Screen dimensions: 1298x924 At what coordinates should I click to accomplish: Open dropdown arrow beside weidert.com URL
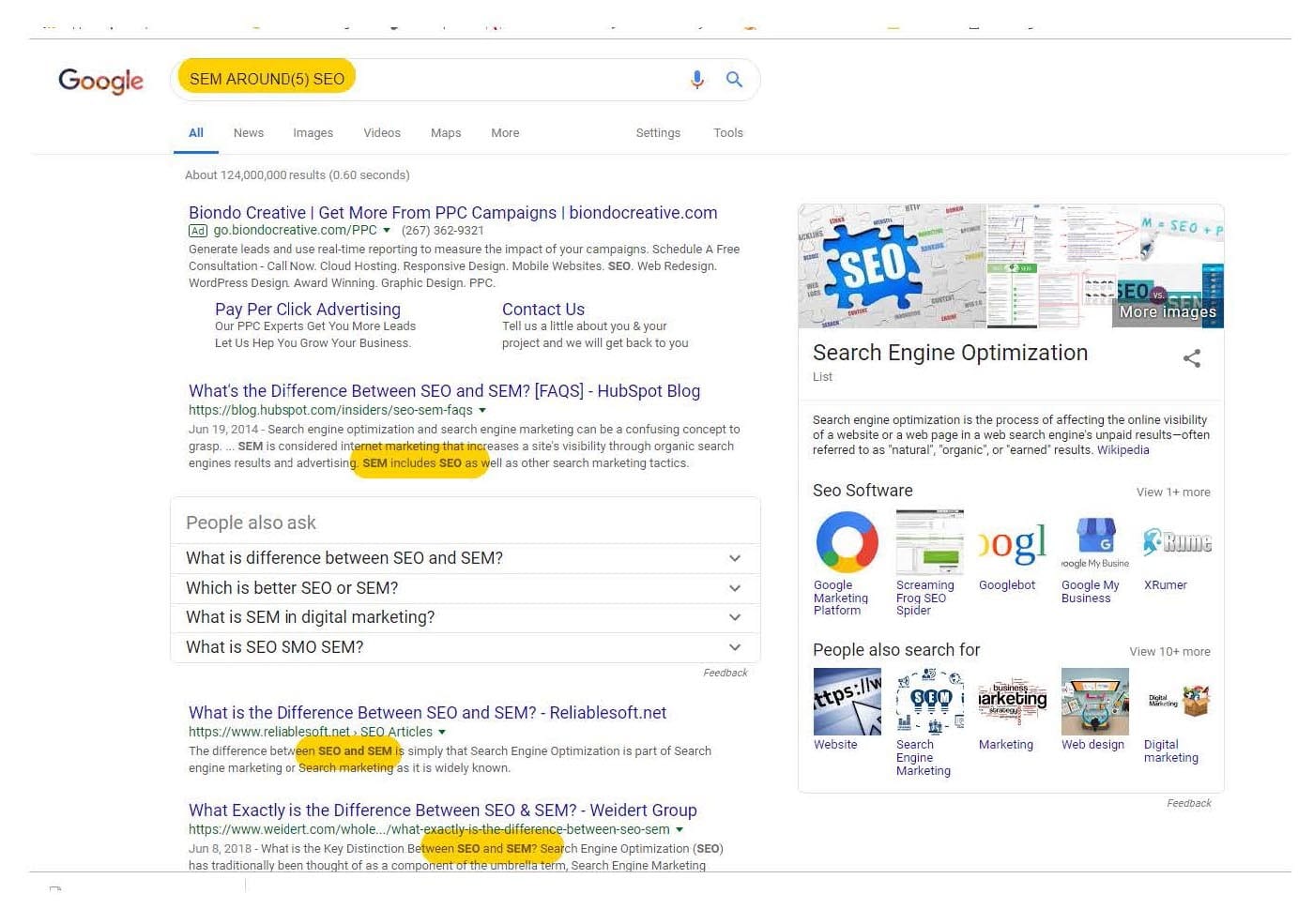click(680, 830)
